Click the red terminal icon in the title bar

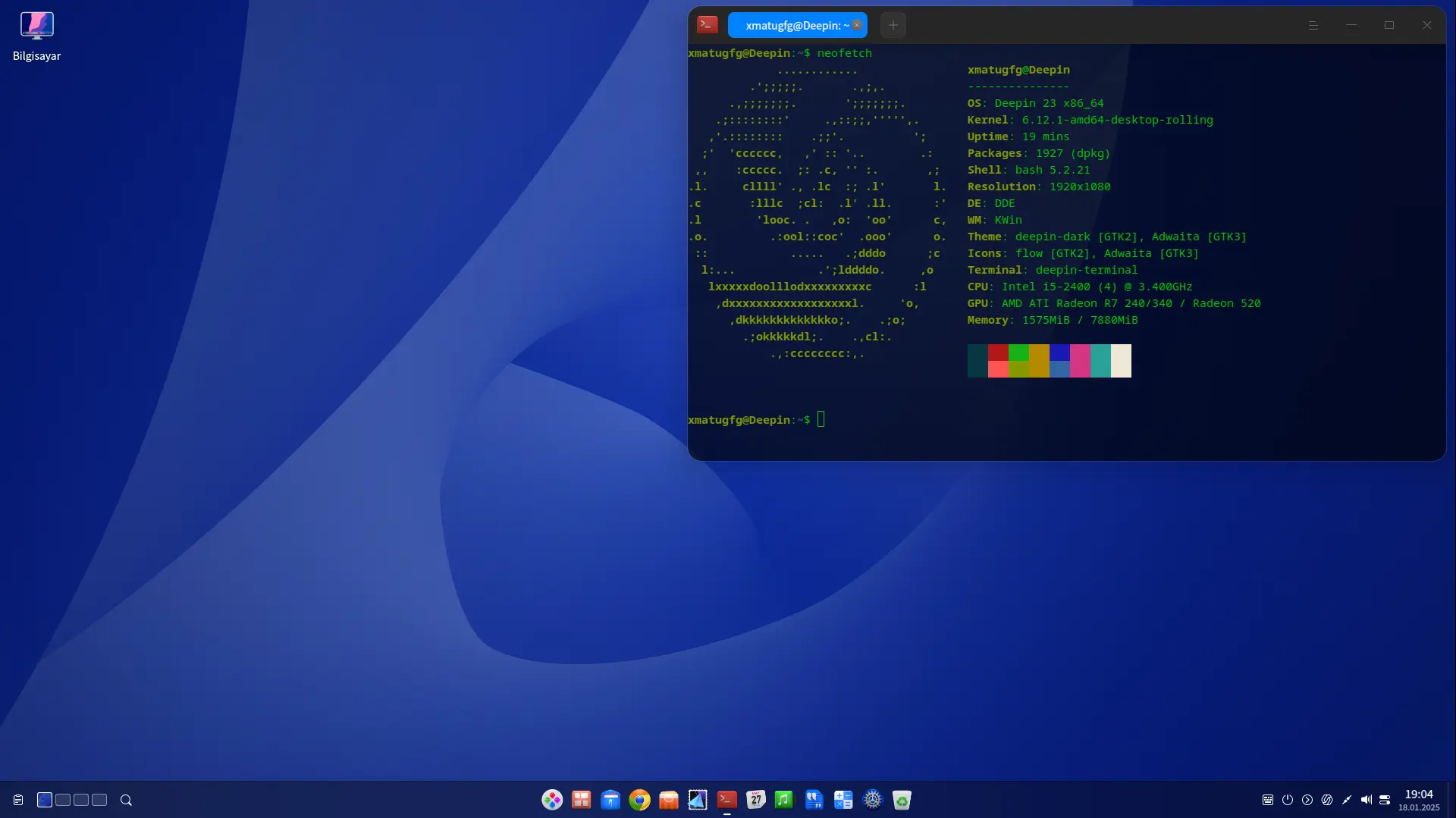coord(707,25)
